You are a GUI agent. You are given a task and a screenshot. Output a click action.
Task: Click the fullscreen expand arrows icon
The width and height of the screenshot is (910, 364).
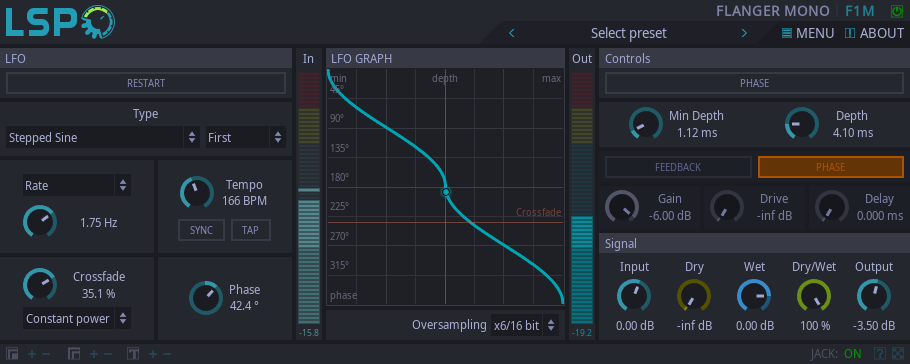(897, 353)
